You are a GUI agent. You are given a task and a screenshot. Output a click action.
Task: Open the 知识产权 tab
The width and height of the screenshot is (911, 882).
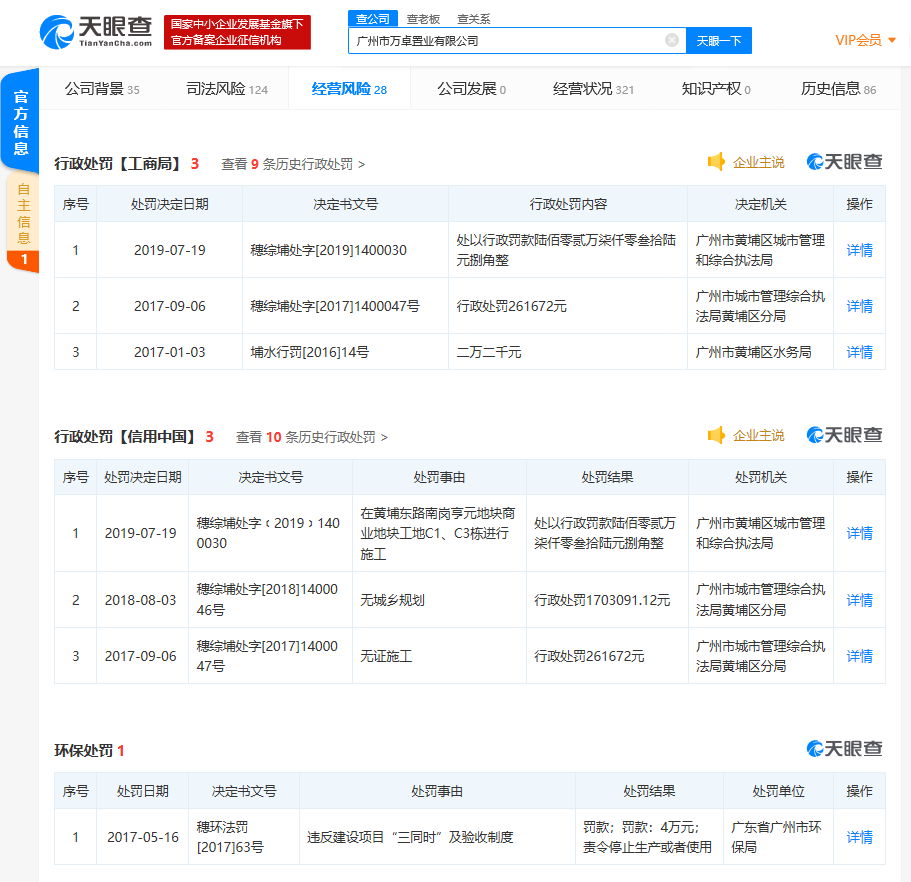tap(716, 89)
